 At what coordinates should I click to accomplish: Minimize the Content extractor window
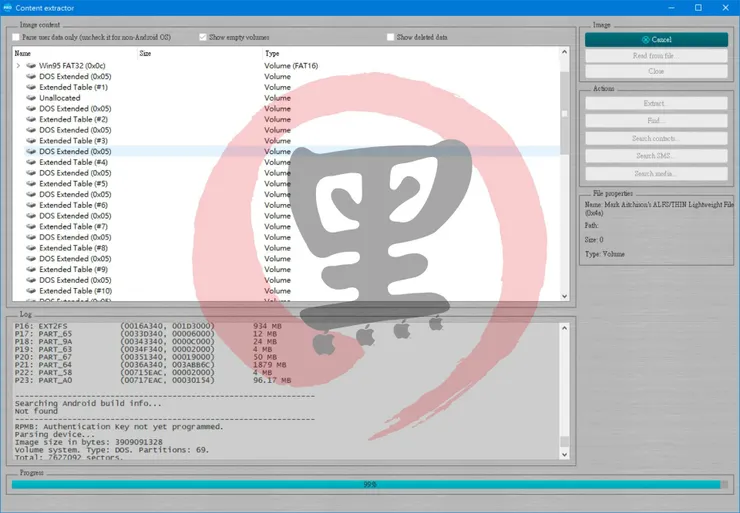click(672, 8)
